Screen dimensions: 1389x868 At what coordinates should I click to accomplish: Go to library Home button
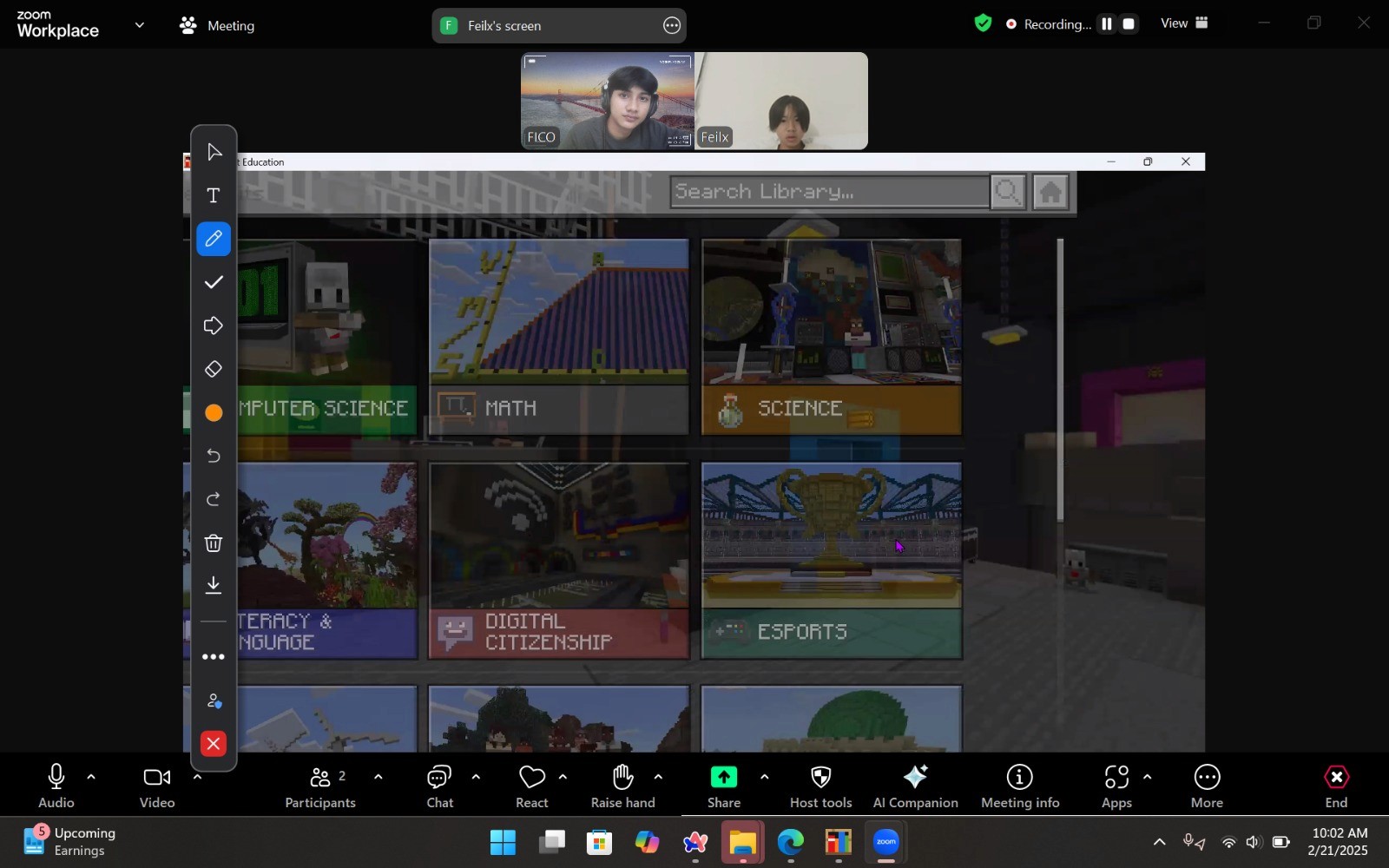1050,192
